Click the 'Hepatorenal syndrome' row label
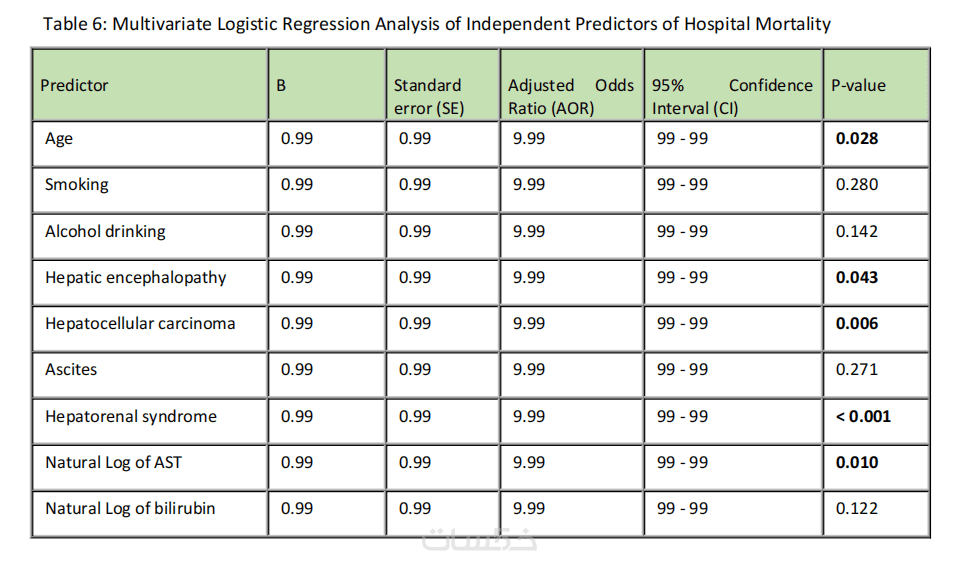 (x=131, y=416)
